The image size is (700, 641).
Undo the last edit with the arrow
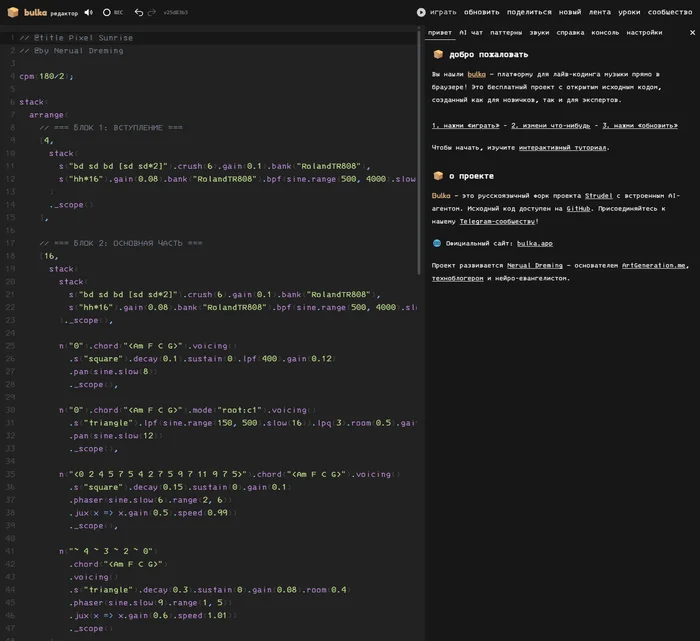click(x=139, y=12)
